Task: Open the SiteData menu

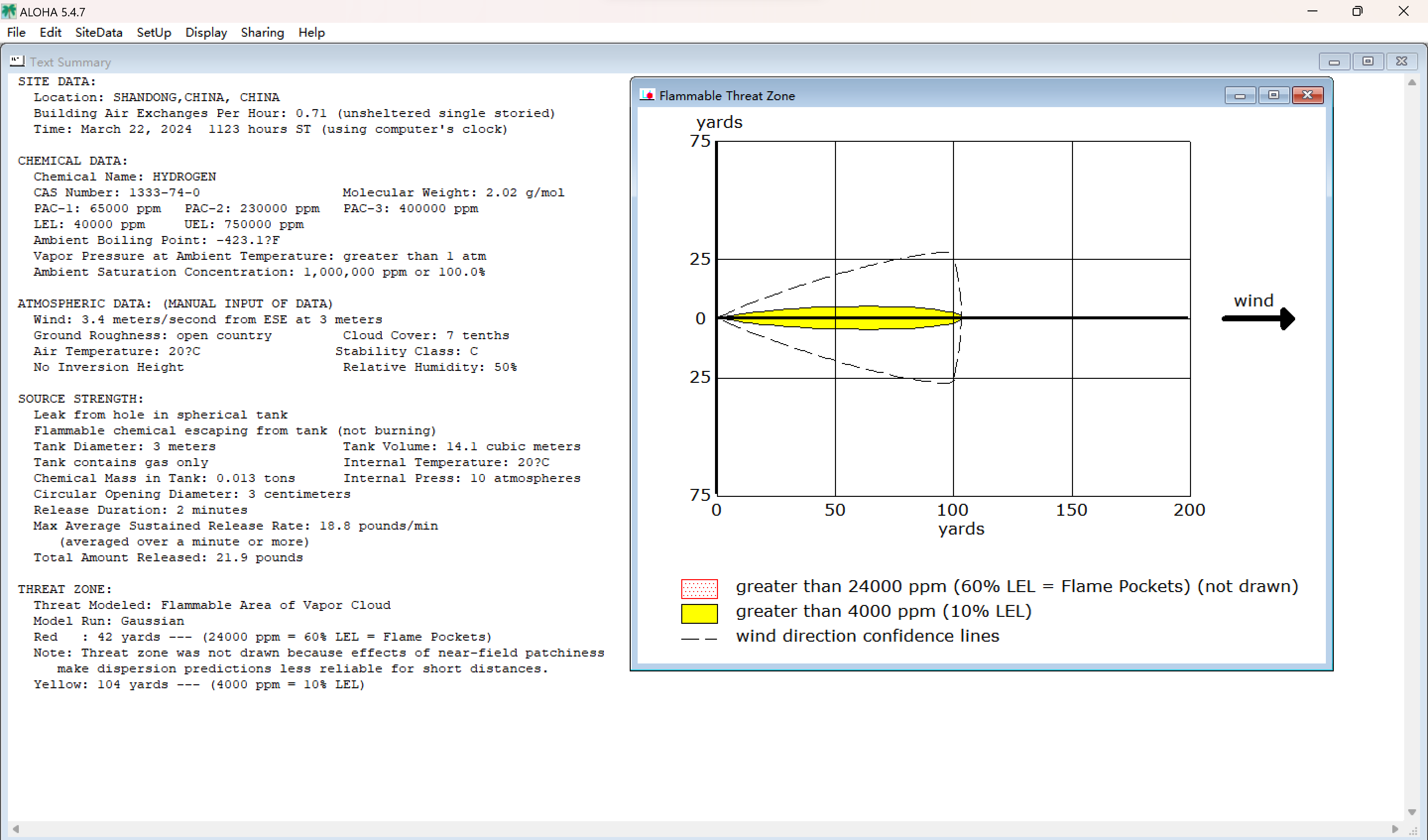Action: coord(99,32)
